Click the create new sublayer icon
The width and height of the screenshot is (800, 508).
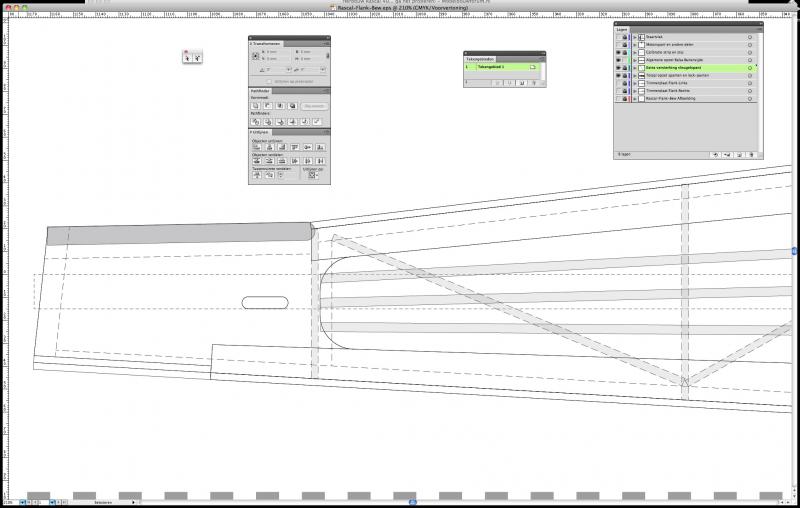point(727,155)
